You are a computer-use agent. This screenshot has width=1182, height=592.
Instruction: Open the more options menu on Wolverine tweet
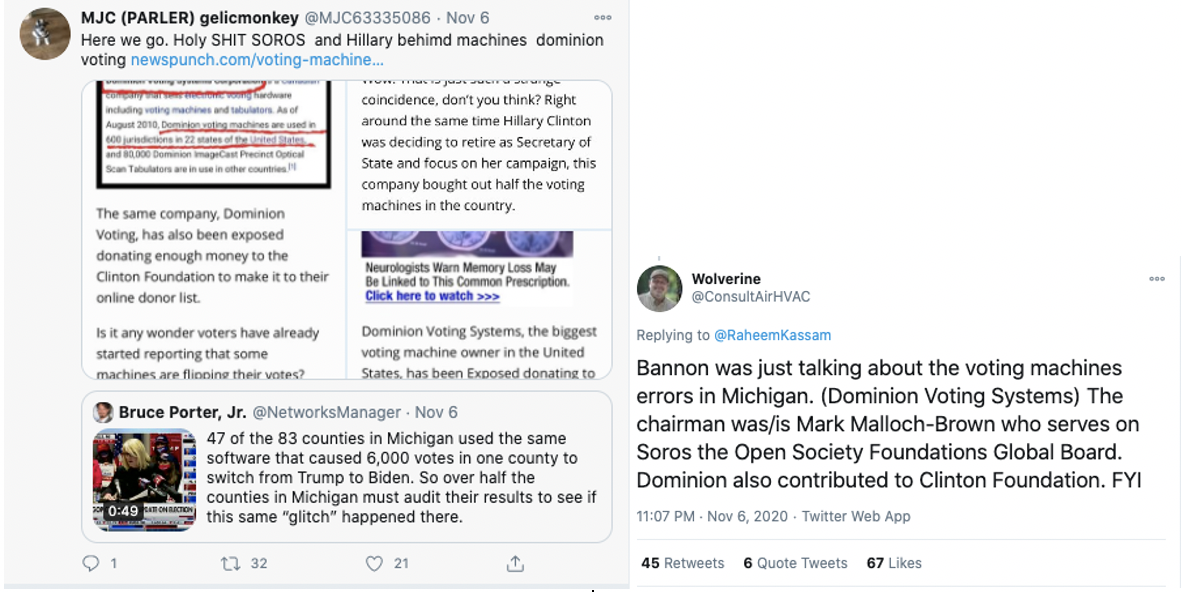[x=1157, y=279]
